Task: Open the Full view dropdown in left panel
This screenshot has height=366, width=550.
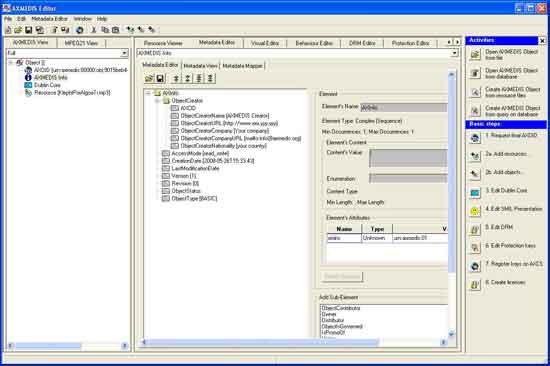Action: (x=124, y=53)
